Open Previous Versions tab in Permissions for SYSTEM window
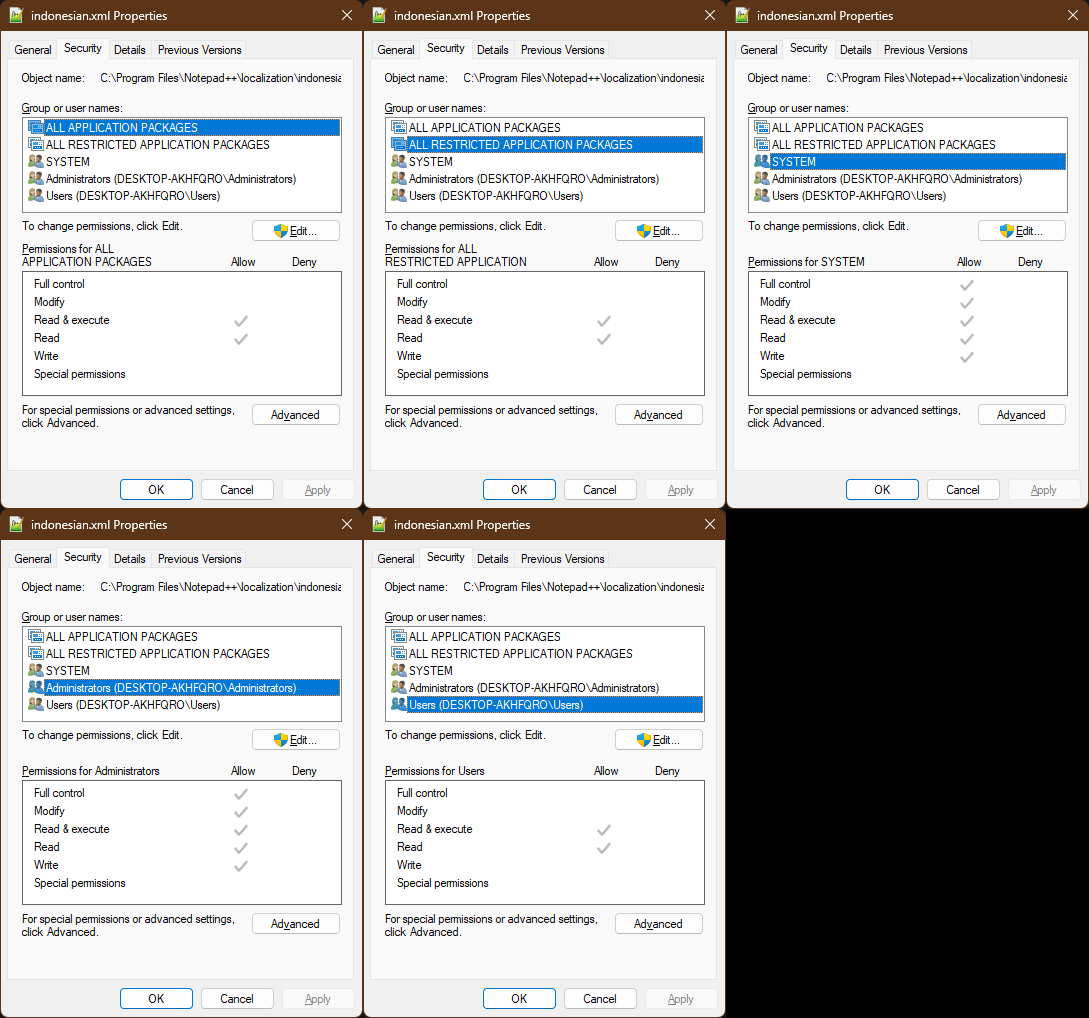 pos(925,50)
